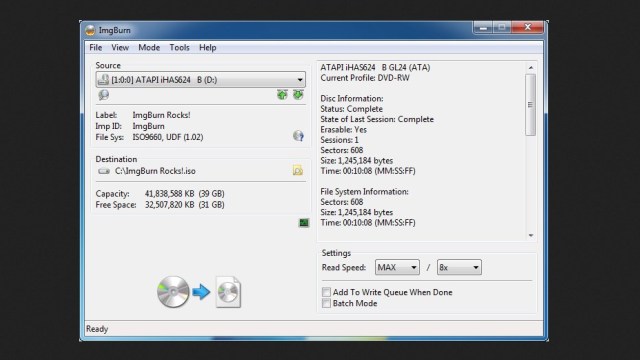
Task: Open the Help menu
Action: [x=208, y=47]
